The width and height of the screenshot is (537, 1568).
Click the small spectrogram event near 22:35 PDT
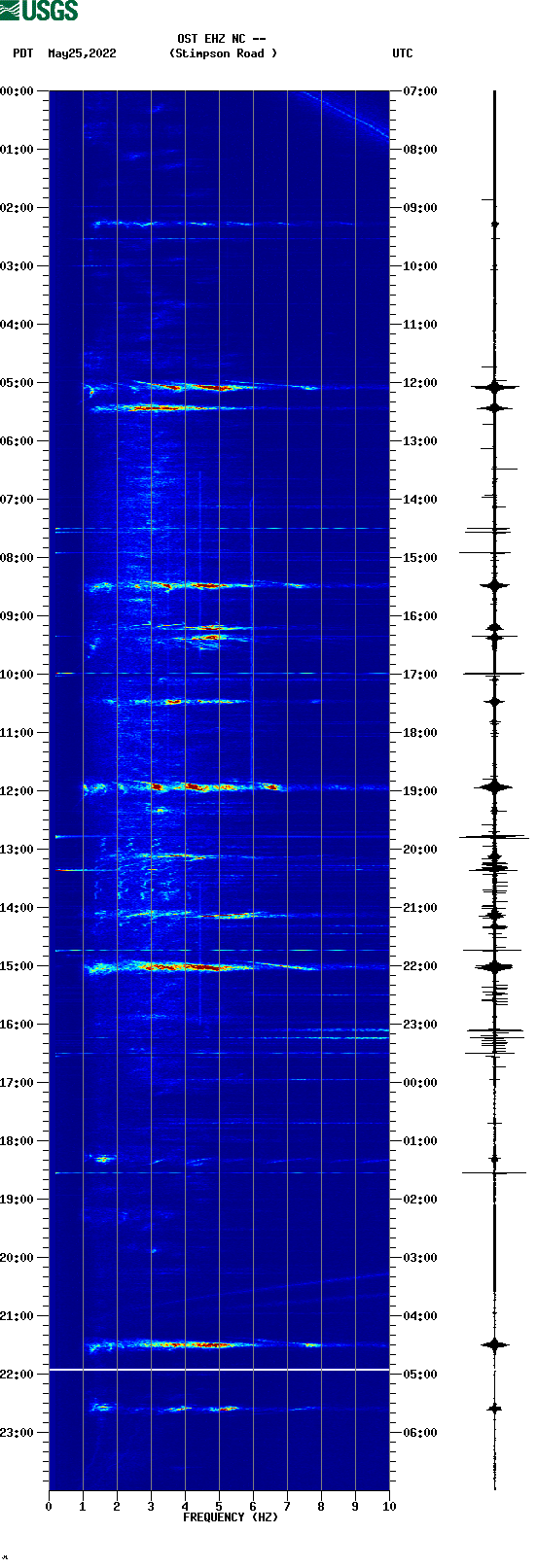pos(165,1408)
